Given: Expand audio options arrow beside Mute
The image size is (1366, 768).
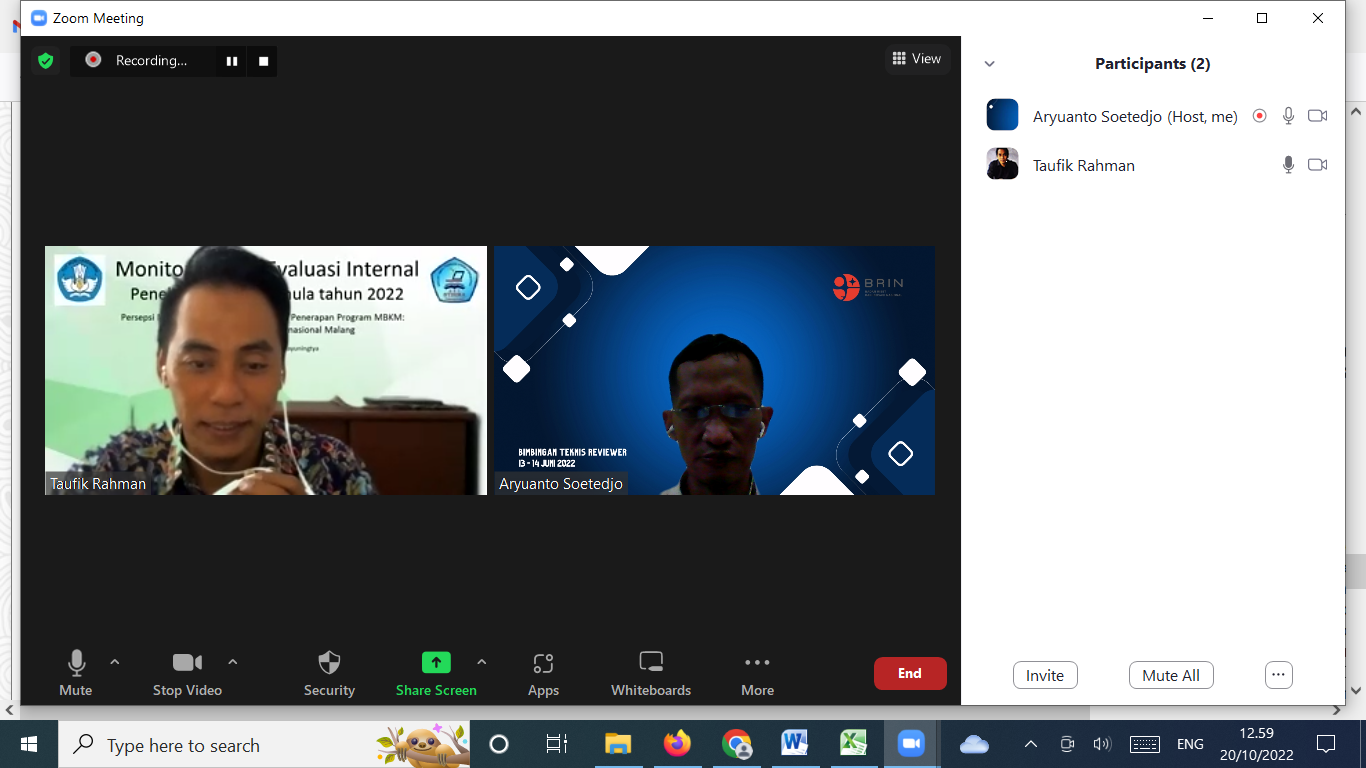Looking at the screenshot, I should click(x=115, y=662).
